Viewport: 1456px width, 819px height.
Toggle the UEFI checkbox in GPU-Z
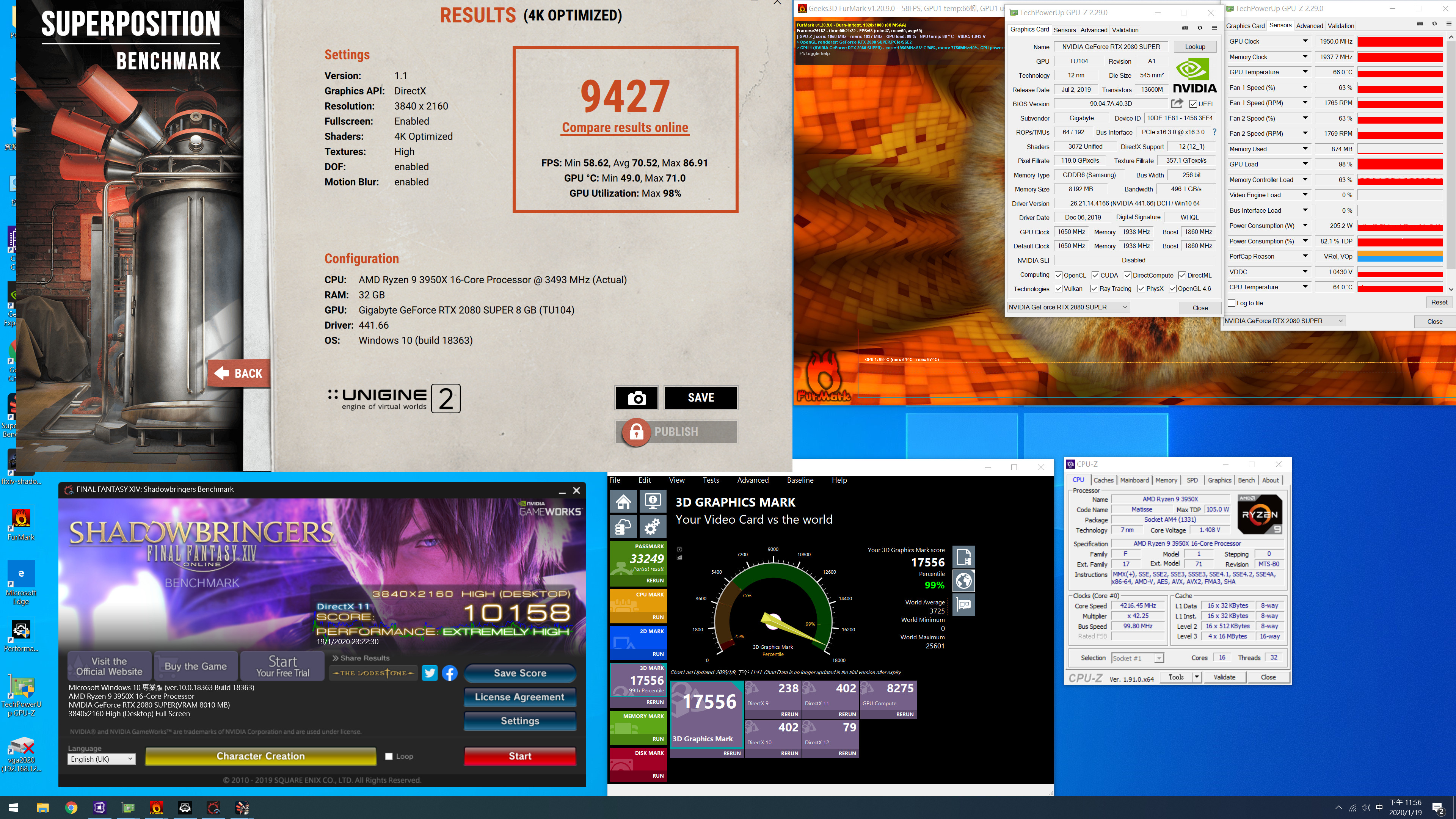pyautogui.click(x=1193, y=104)
